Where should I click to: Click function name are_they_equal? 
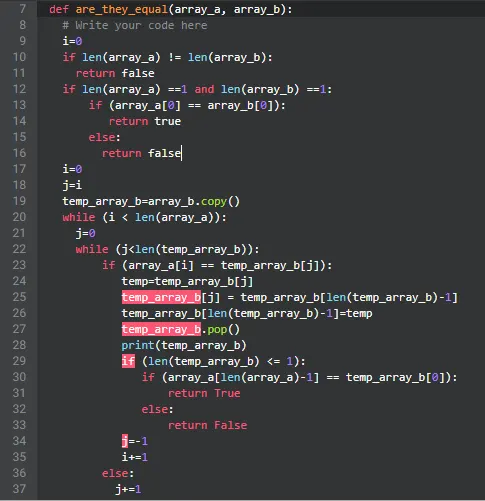coord(122,9)
